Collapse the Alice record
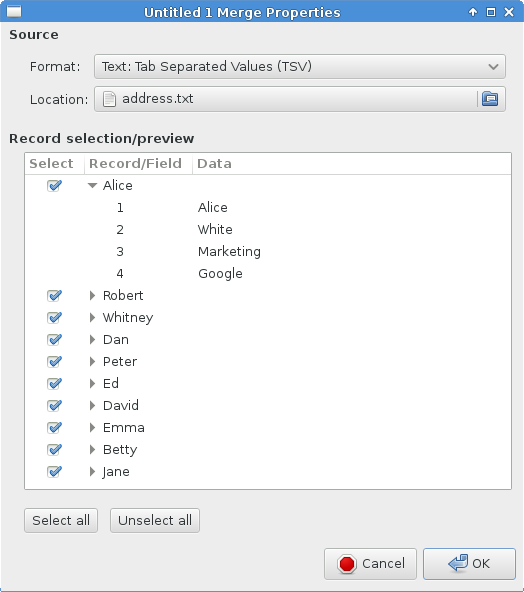 92,185
